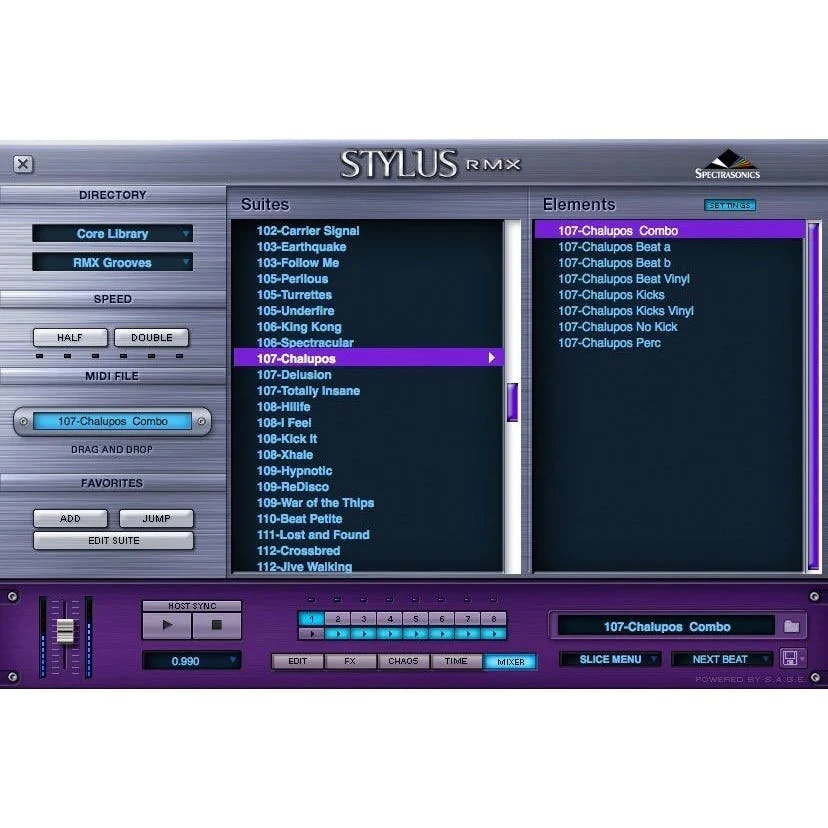Click the DOUBLE speed button
Viewport: 828px width, 828px height.
(152, 337)
